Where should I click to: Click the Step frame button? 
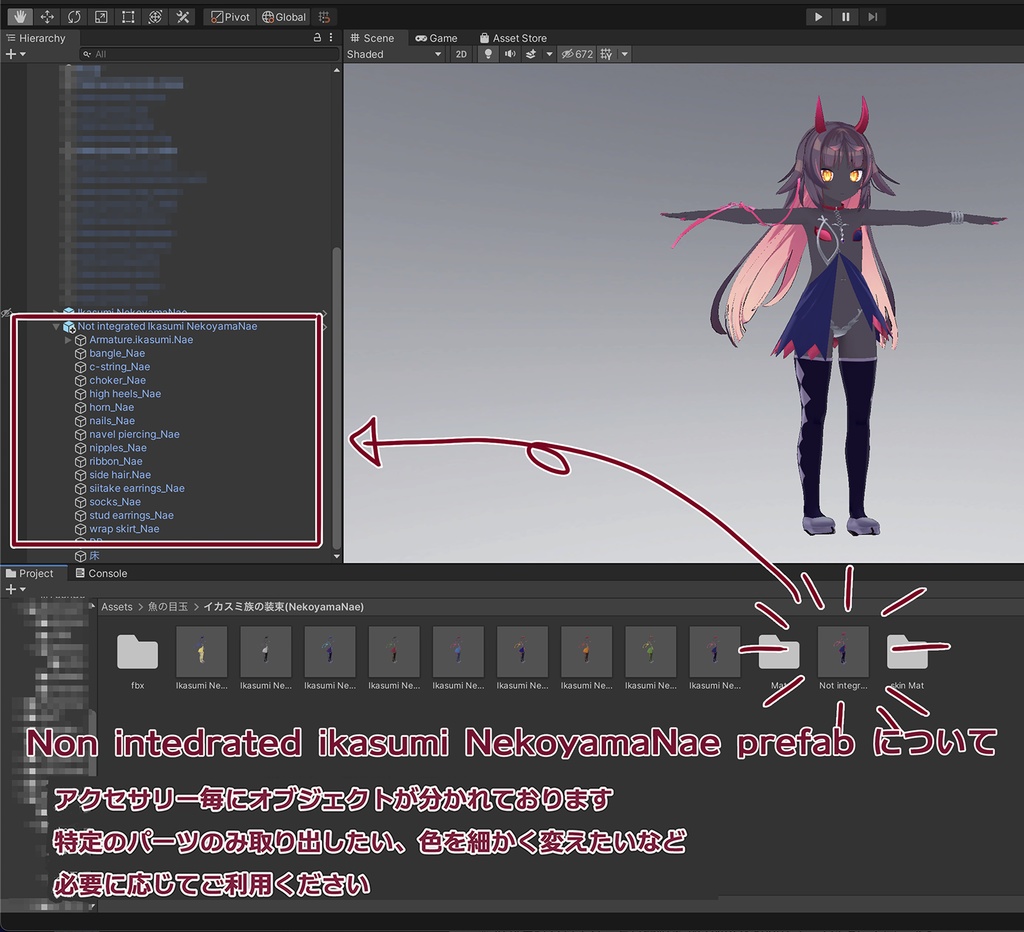[x=872, y=17]
